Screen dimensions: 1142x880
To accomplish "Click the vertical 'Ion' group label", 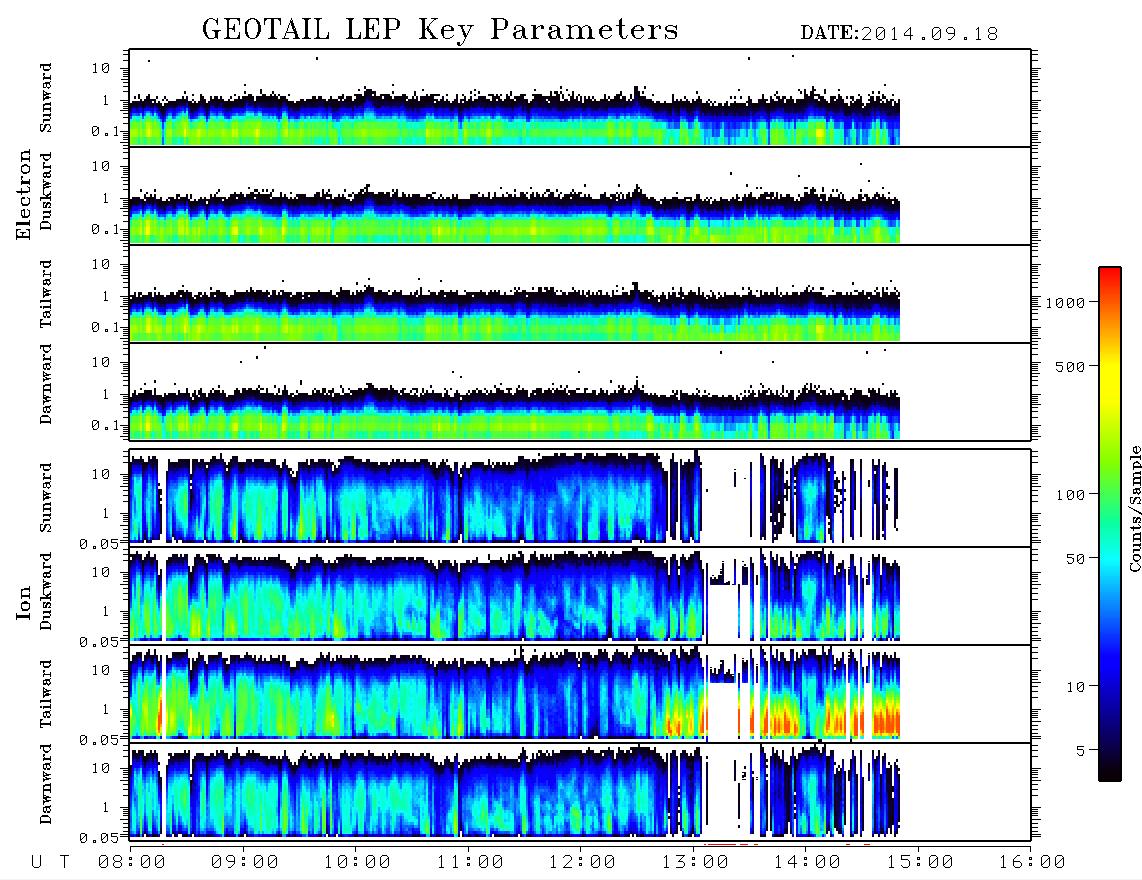I will [x=24, y=603].
